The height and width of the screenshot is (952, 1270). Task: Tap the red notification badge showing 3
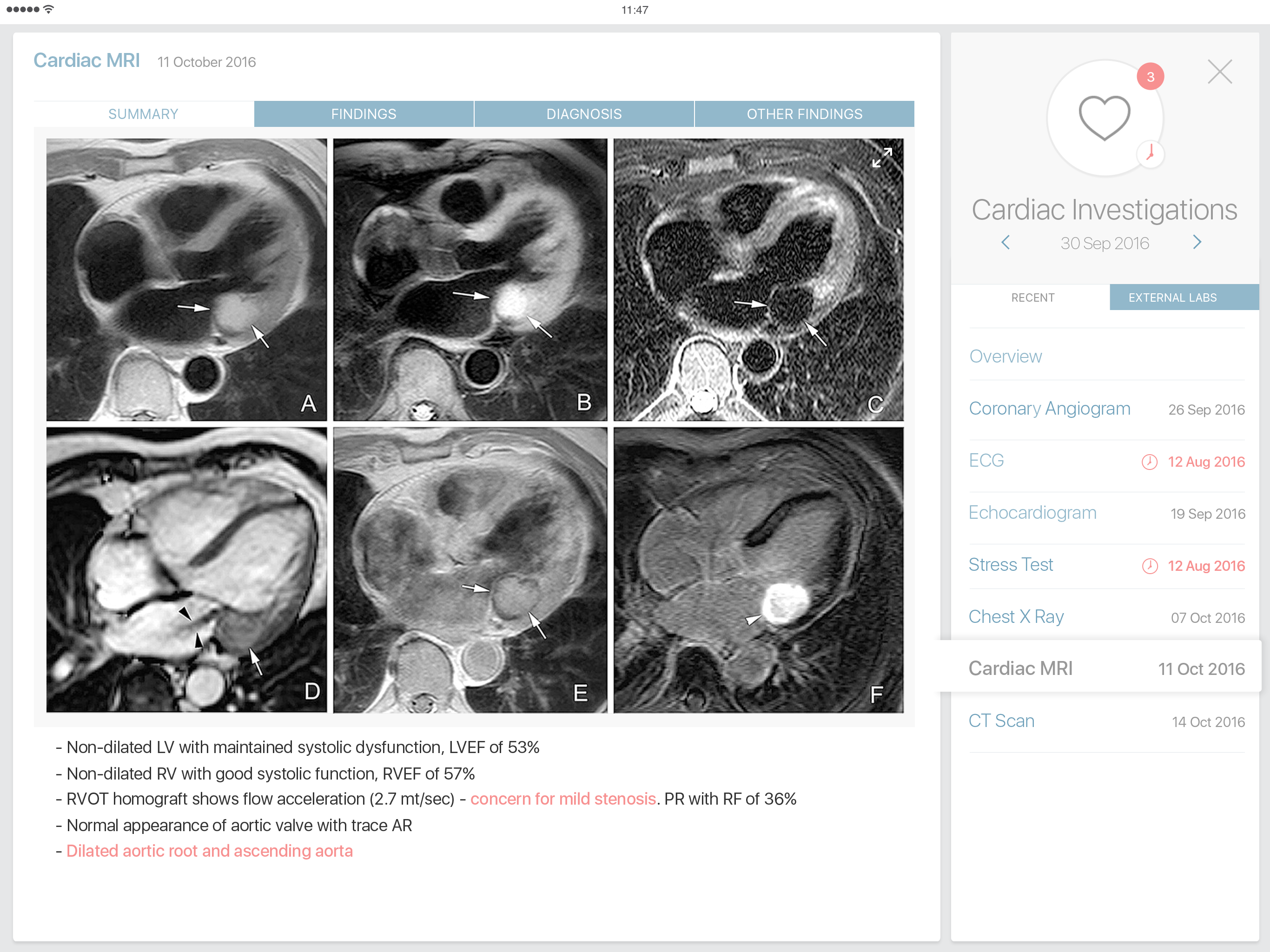click(x=1150, y=77)
